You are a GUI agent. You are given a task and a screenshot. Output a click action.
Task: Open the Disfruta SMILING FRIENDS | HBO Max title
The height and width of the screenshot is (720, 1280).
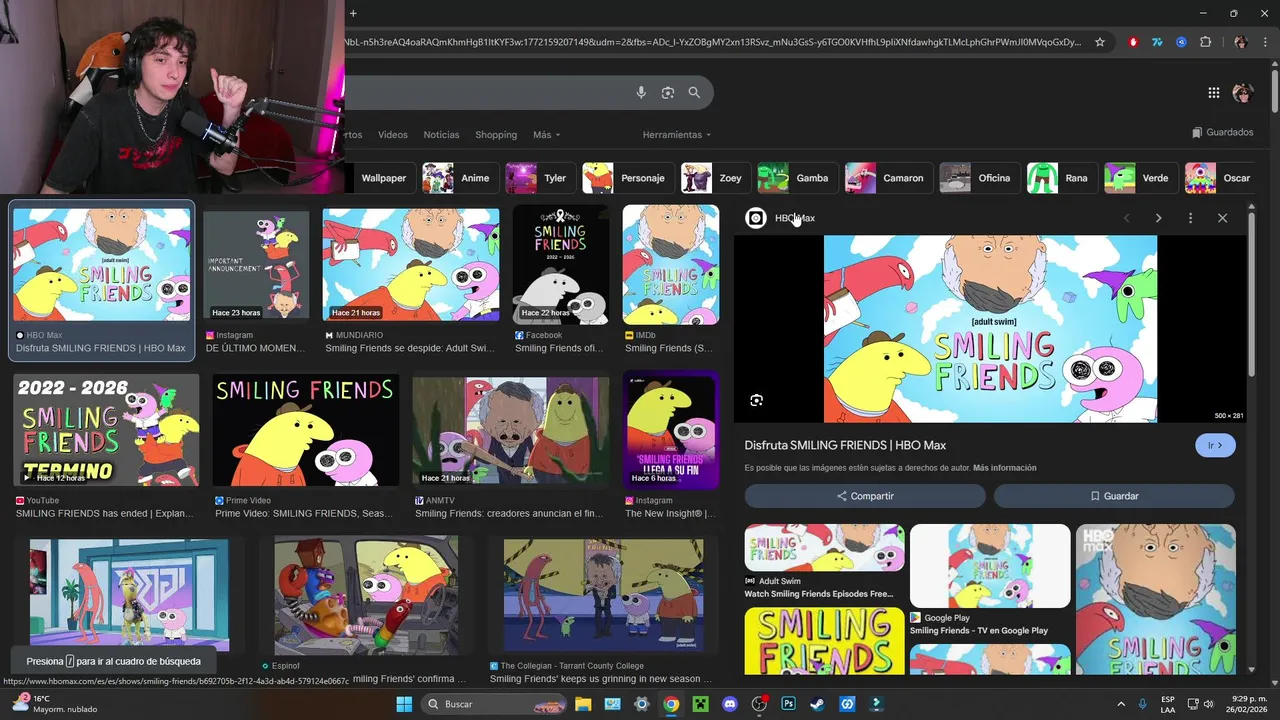click(x=845, y=445)
